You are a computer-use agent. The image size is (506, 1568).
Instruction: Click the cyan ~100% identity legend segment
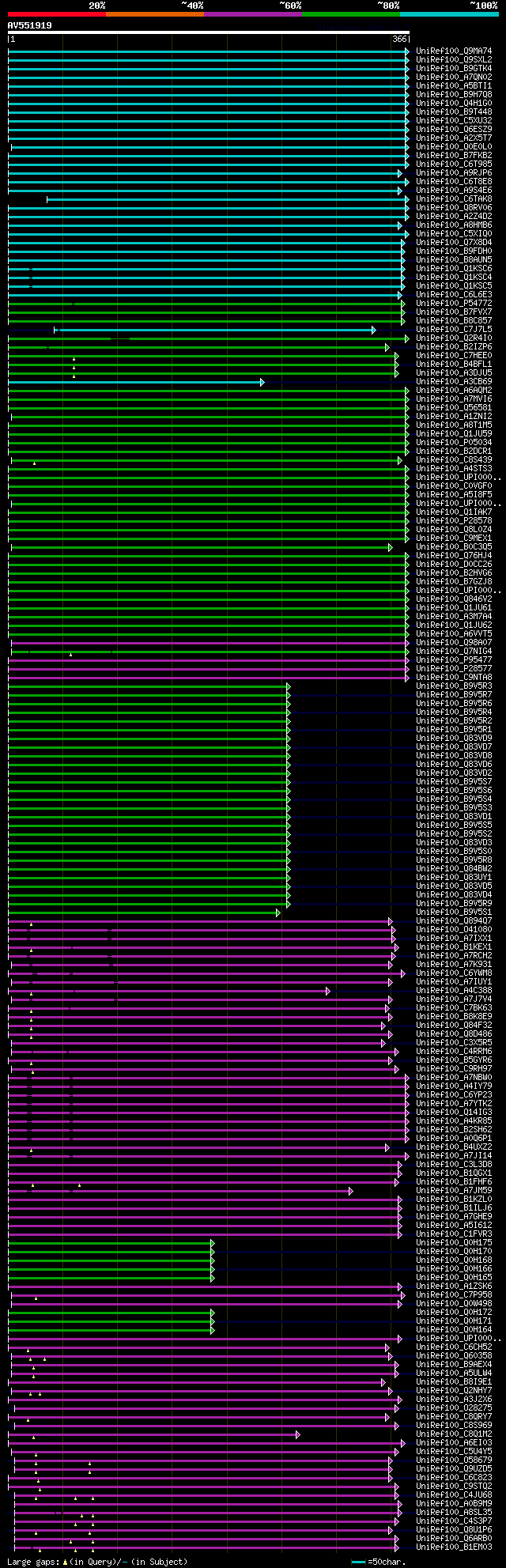(x=449, y=14)
